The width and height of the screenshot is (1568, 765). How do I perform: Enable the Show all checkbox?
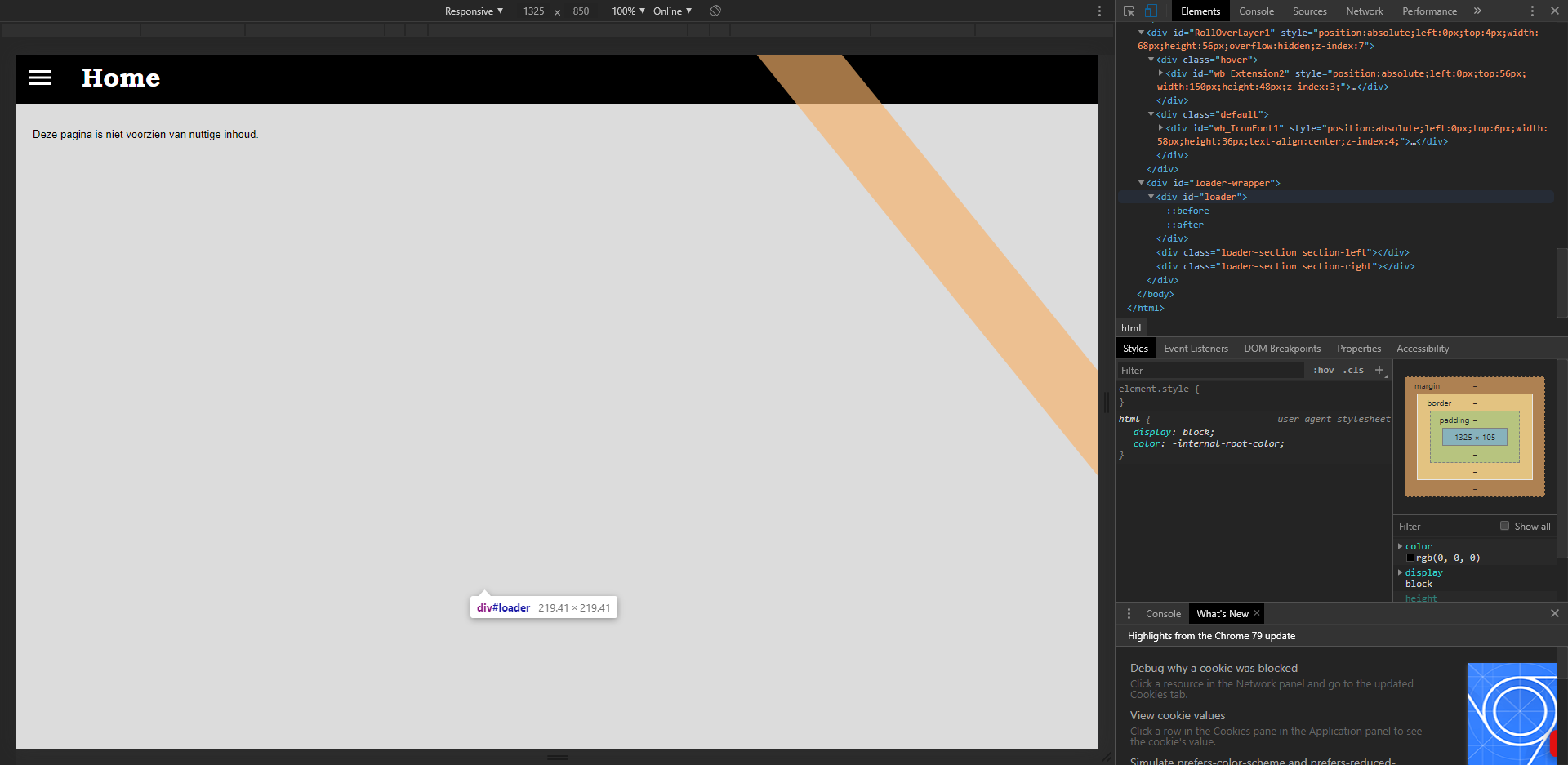[x=1504, y=526]
